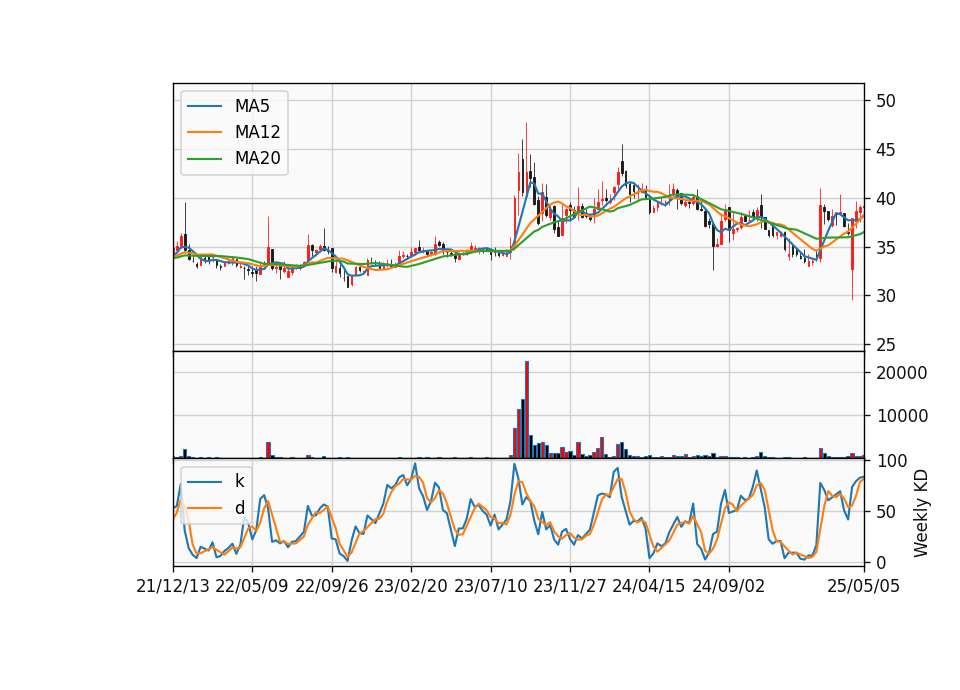The width and height of the screenshot is (960, 690).
Task: Click the volume axis value 10000
Action: click(x=901, y=416)
